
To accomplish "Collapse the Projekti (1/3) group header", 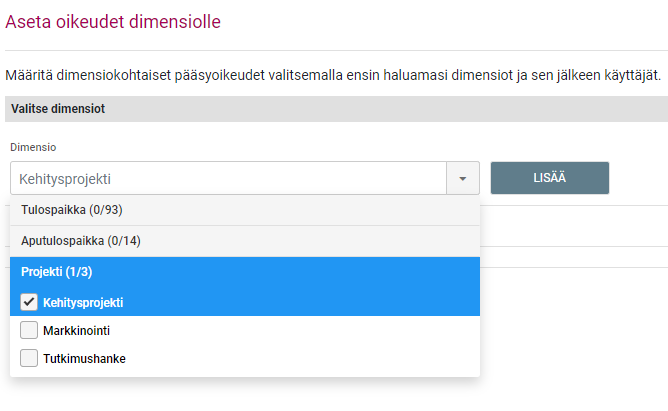I will (64, 272).
